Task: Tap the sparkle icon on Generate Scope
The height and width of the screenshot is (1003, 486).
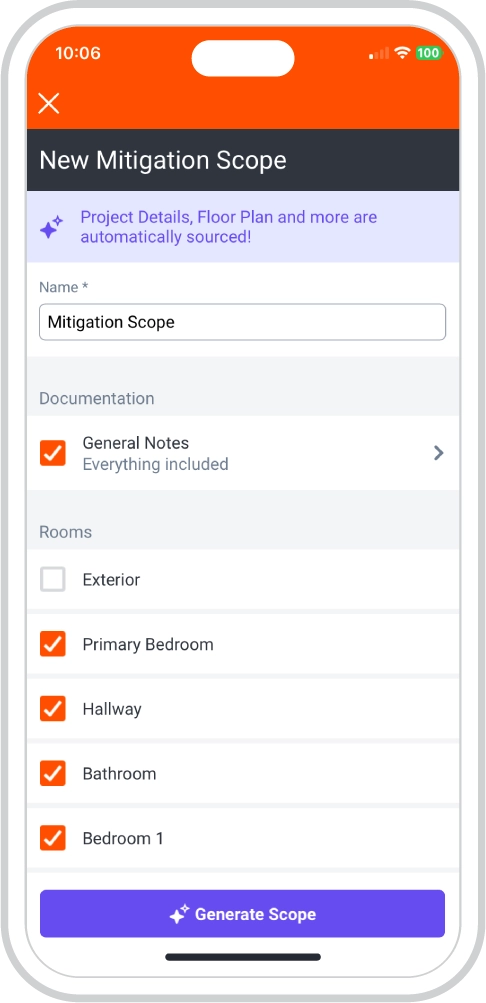Action: (x=180, y=914)
